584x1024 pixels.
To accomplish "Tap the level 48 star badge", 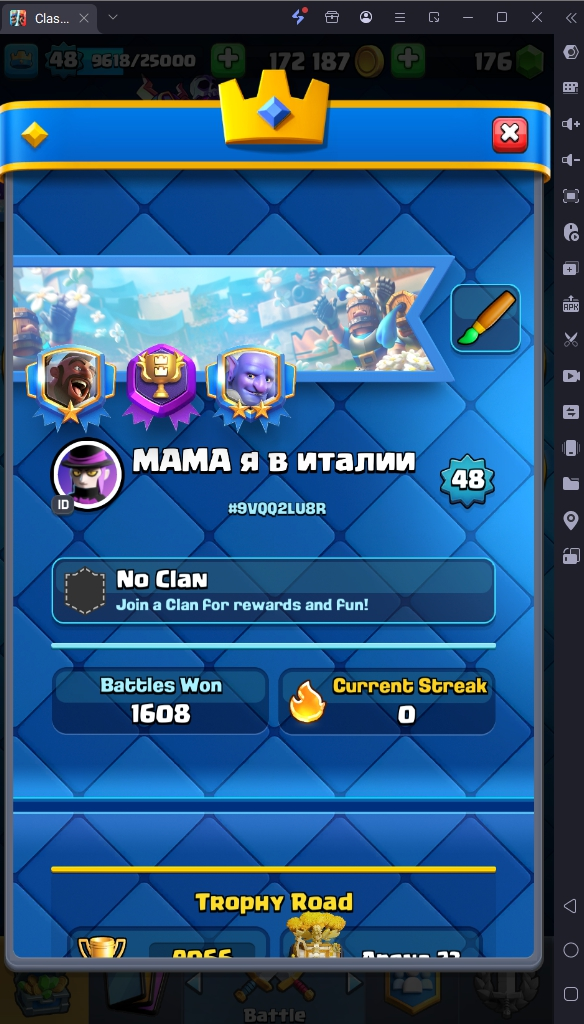I will coord(467,480).
